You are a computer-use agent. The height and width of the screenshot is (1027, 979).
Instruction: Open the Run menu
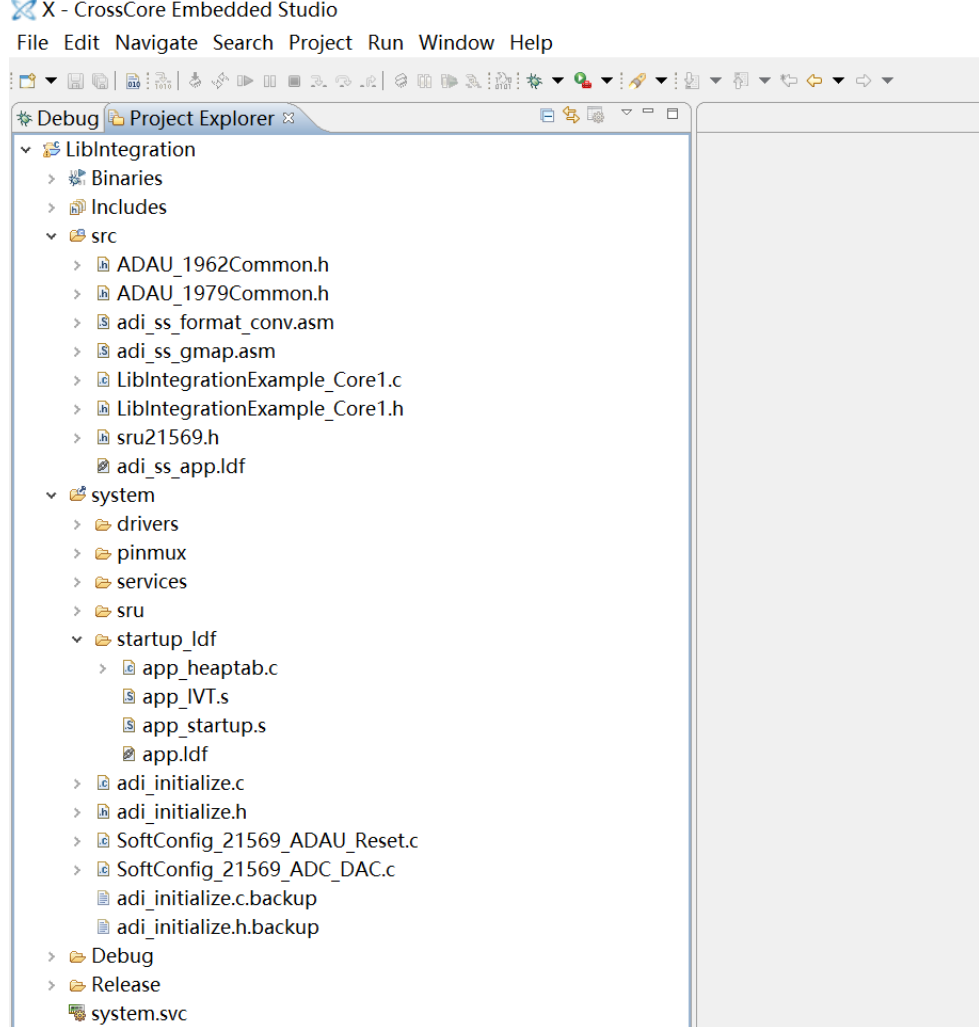(386, 43)
